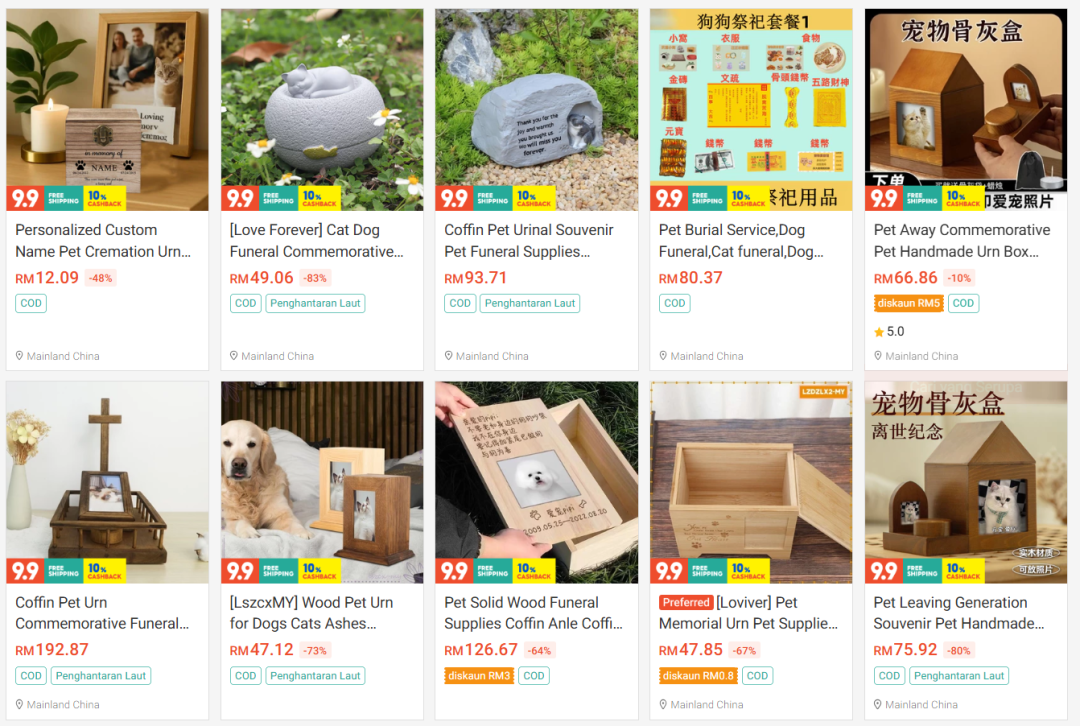Click the 9.9 sale badge on golden retriever urn image

coord(240,571)
